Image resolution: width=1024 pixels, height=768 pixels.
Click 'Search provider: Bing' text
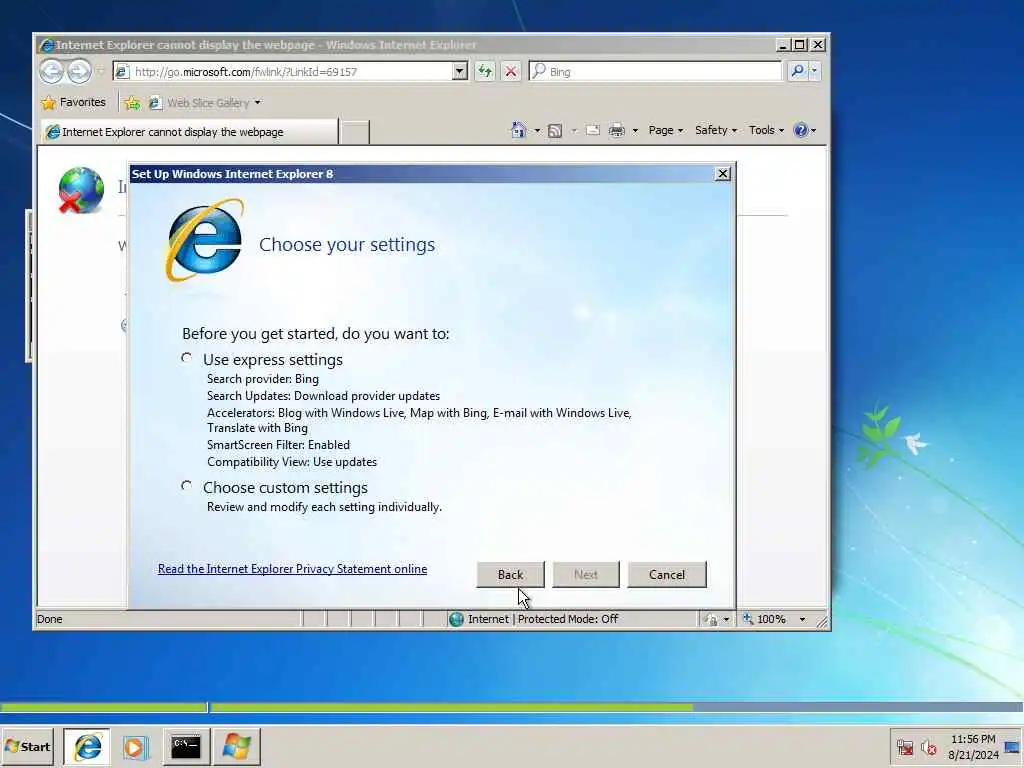pos(263,379)
